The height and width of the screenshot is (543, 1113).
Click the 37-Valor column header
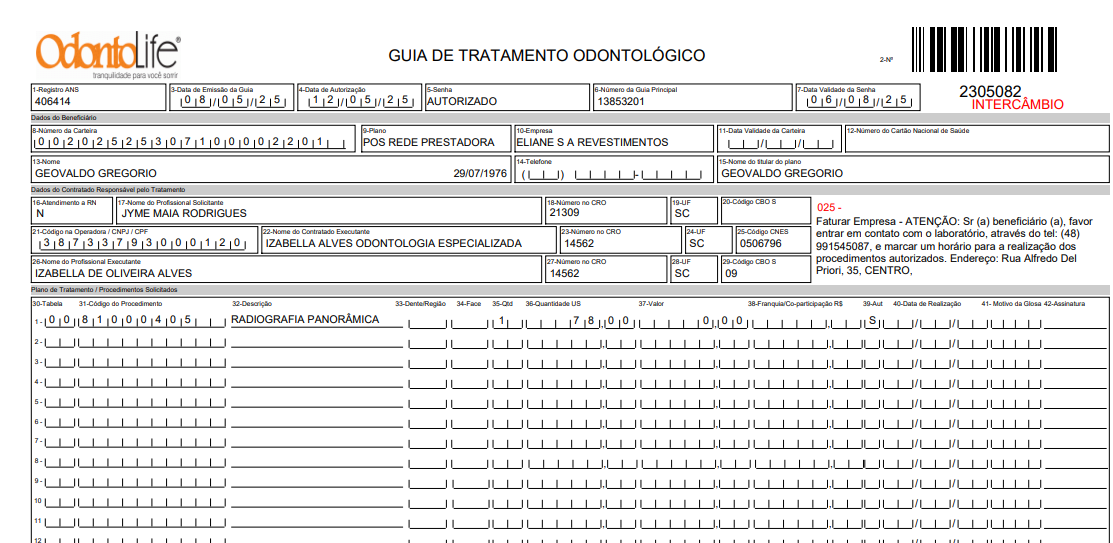(x=651, y=304)
